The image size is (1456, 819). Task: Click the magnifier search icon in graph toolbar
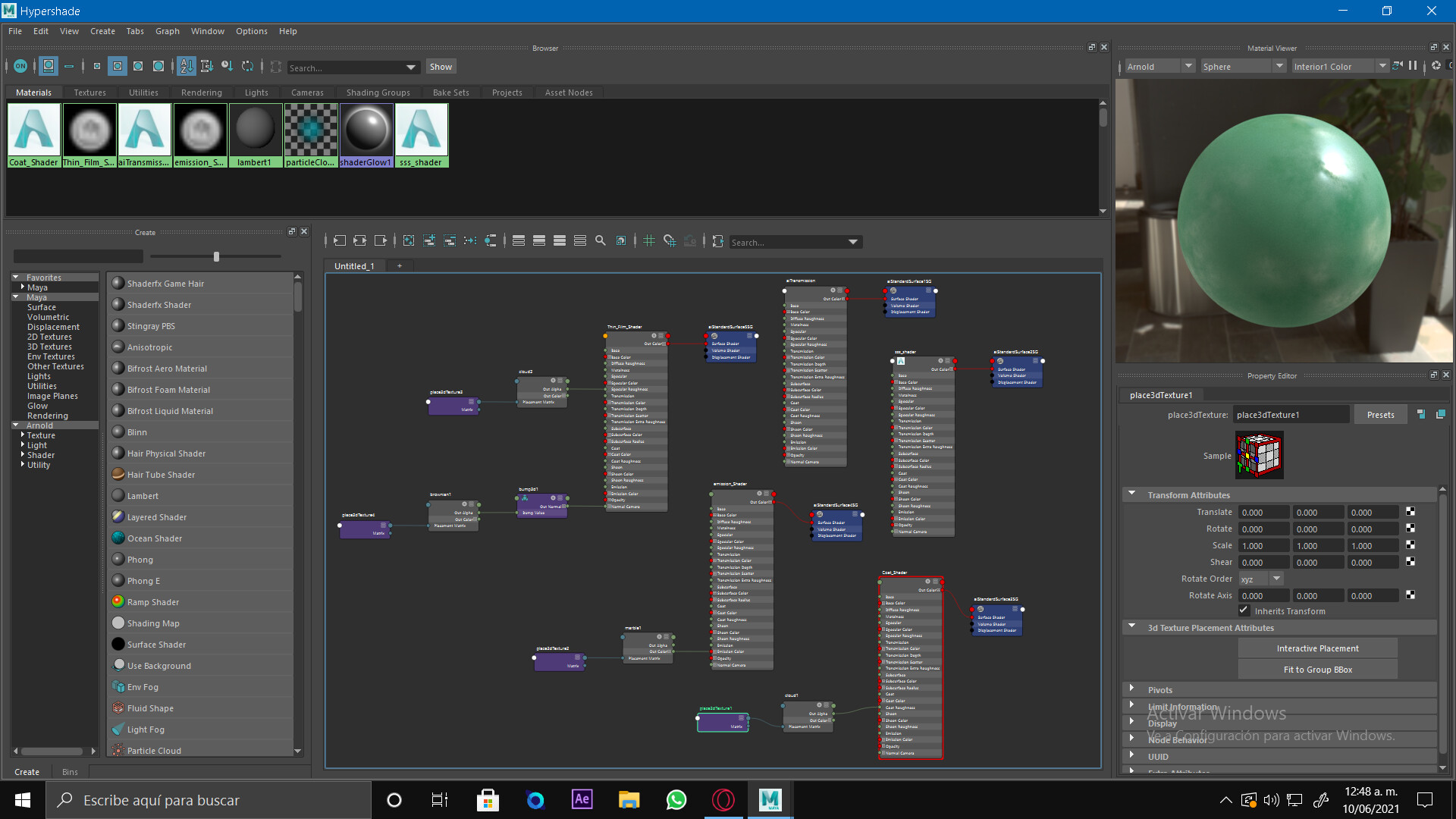(x=601, y=241)
